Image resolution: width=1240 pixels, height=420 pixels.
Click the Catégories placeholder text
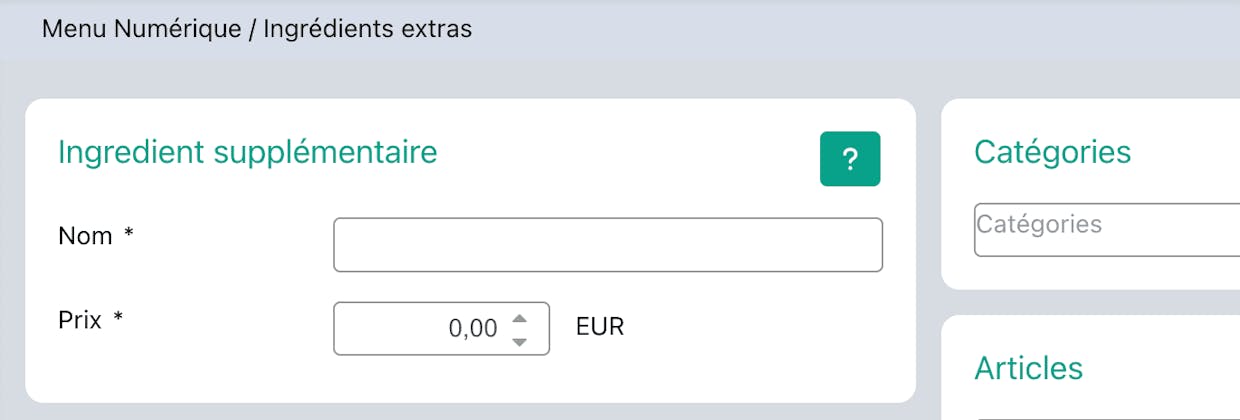tap(1039, 224)
